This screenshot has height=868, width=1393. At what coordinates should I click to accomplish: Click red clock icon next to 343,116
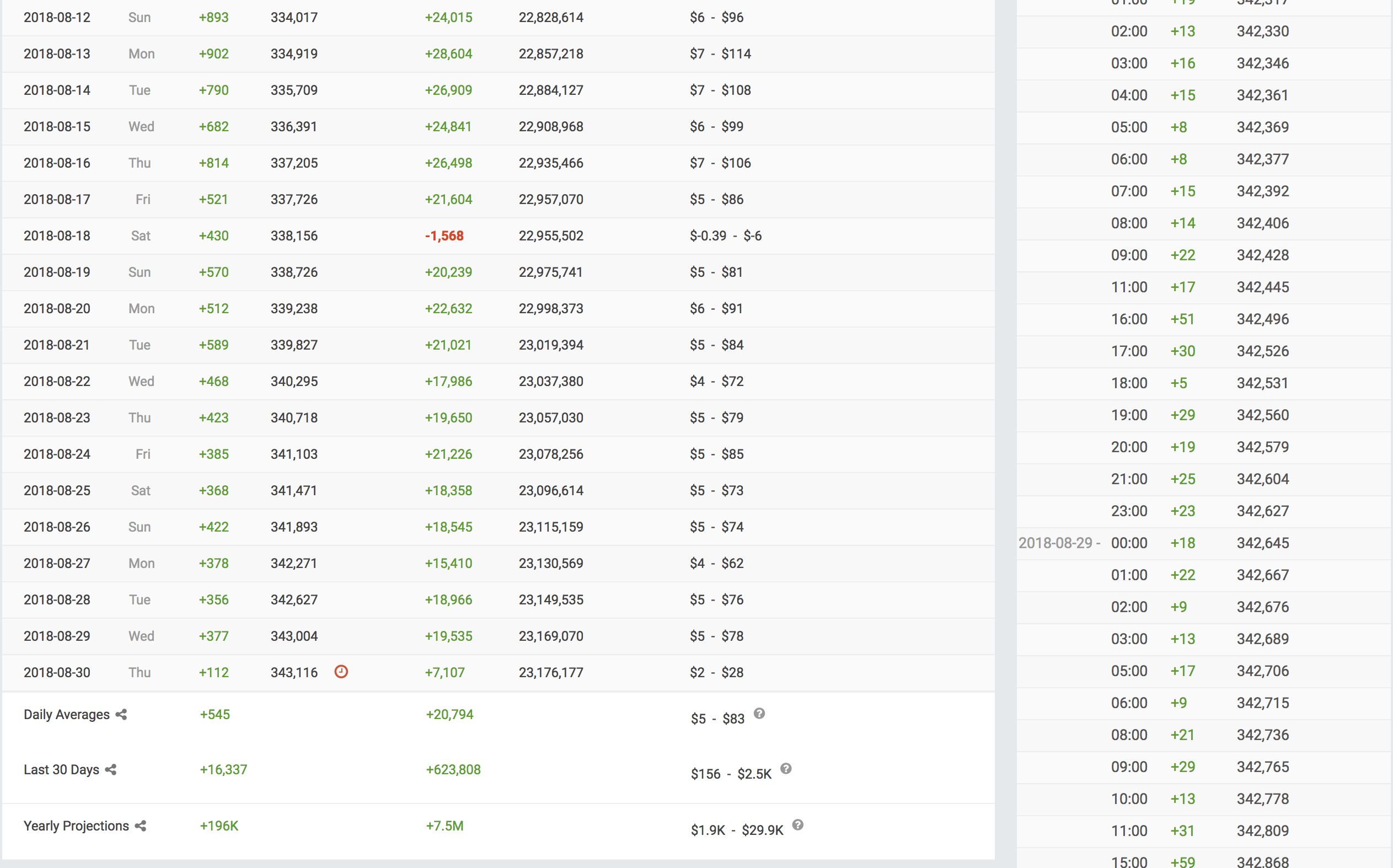[341, 672]
